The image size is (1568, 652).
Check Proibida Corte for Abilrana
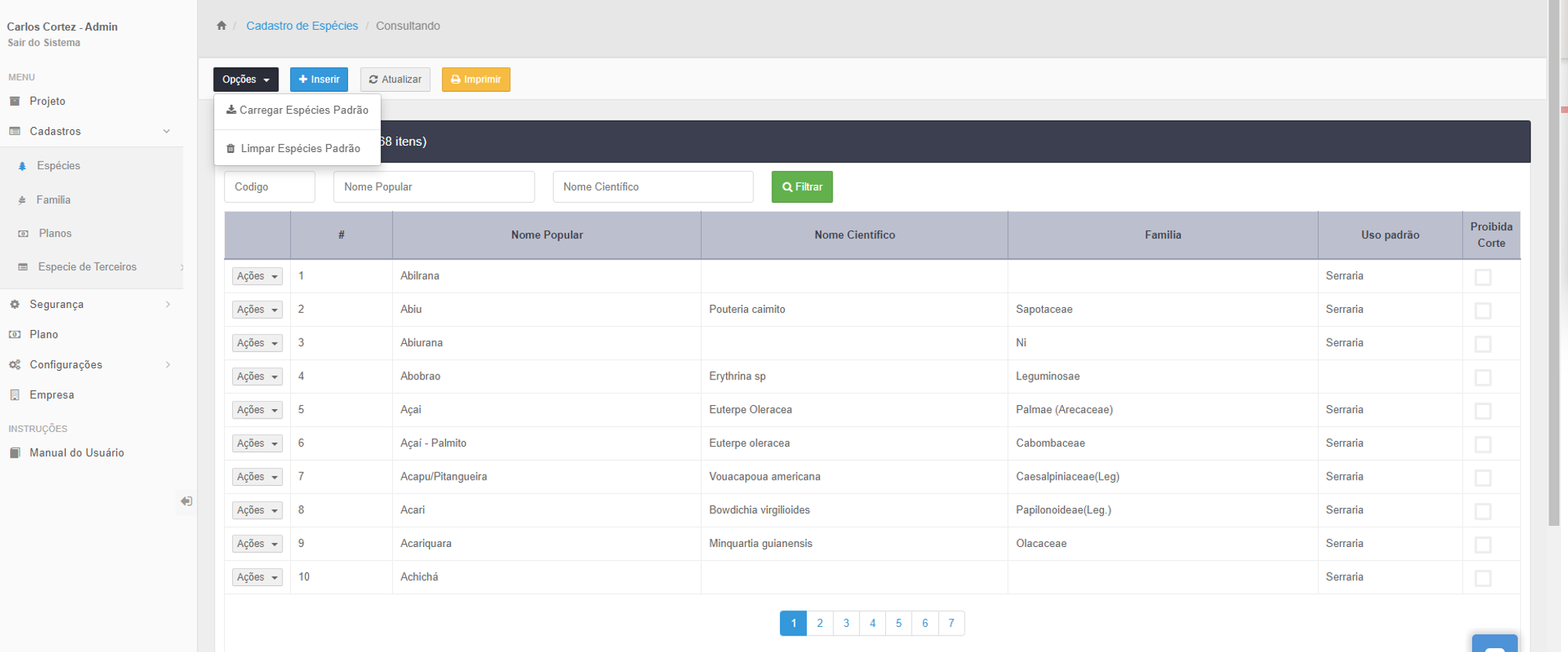coord(1483,277)
